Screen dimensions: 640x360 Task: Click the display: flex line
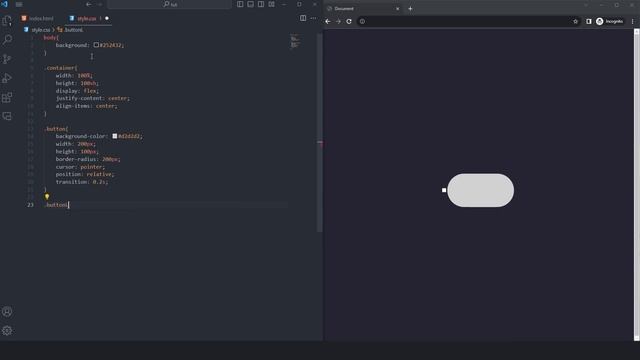click(x=77, y=91)
